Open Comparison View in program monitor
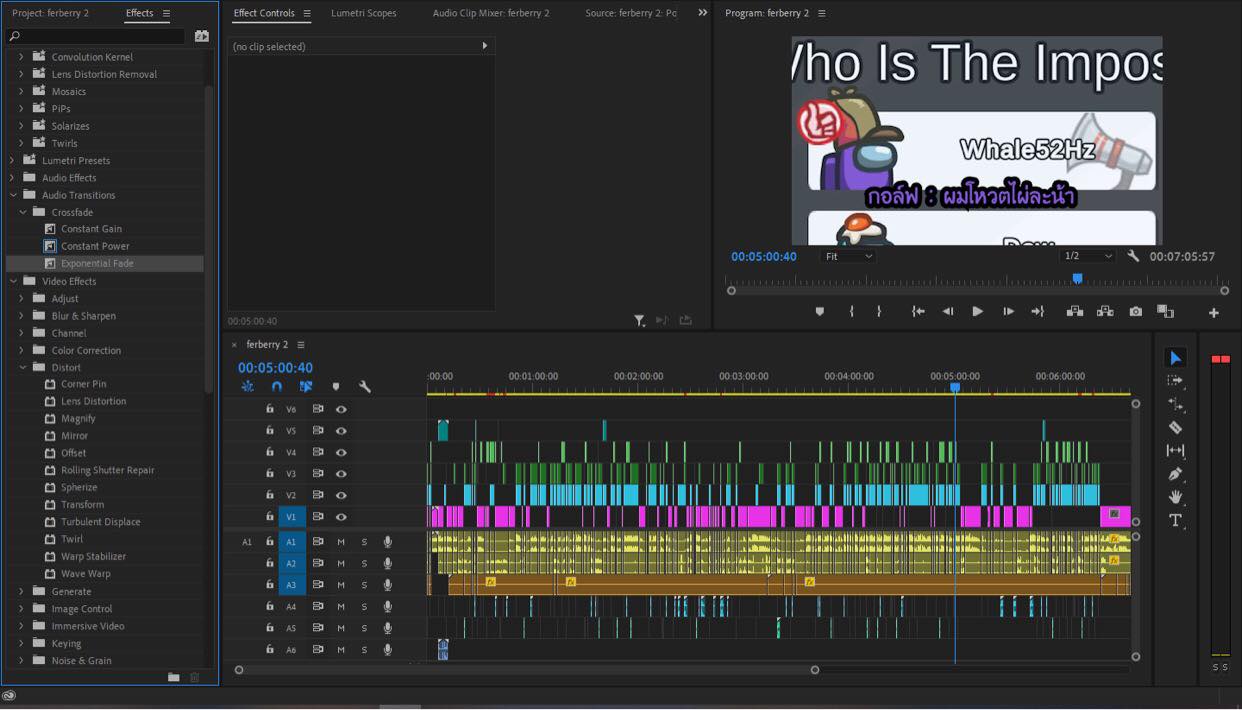The height and width of the screenshot is (710, 1242). [1165, 312]
